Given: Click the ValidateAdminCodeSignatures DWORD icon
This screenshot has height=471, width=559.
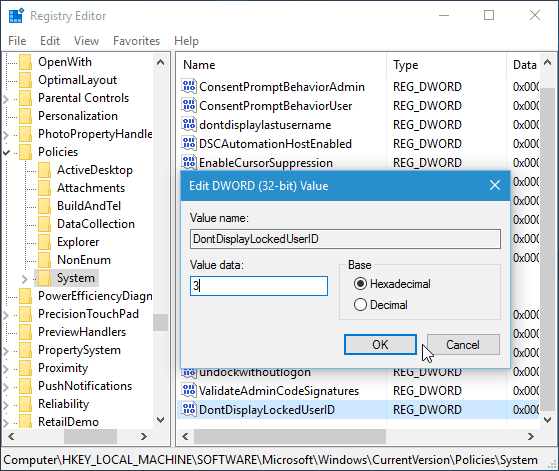Looking at the screenshot, I should (x=189, y=391).
